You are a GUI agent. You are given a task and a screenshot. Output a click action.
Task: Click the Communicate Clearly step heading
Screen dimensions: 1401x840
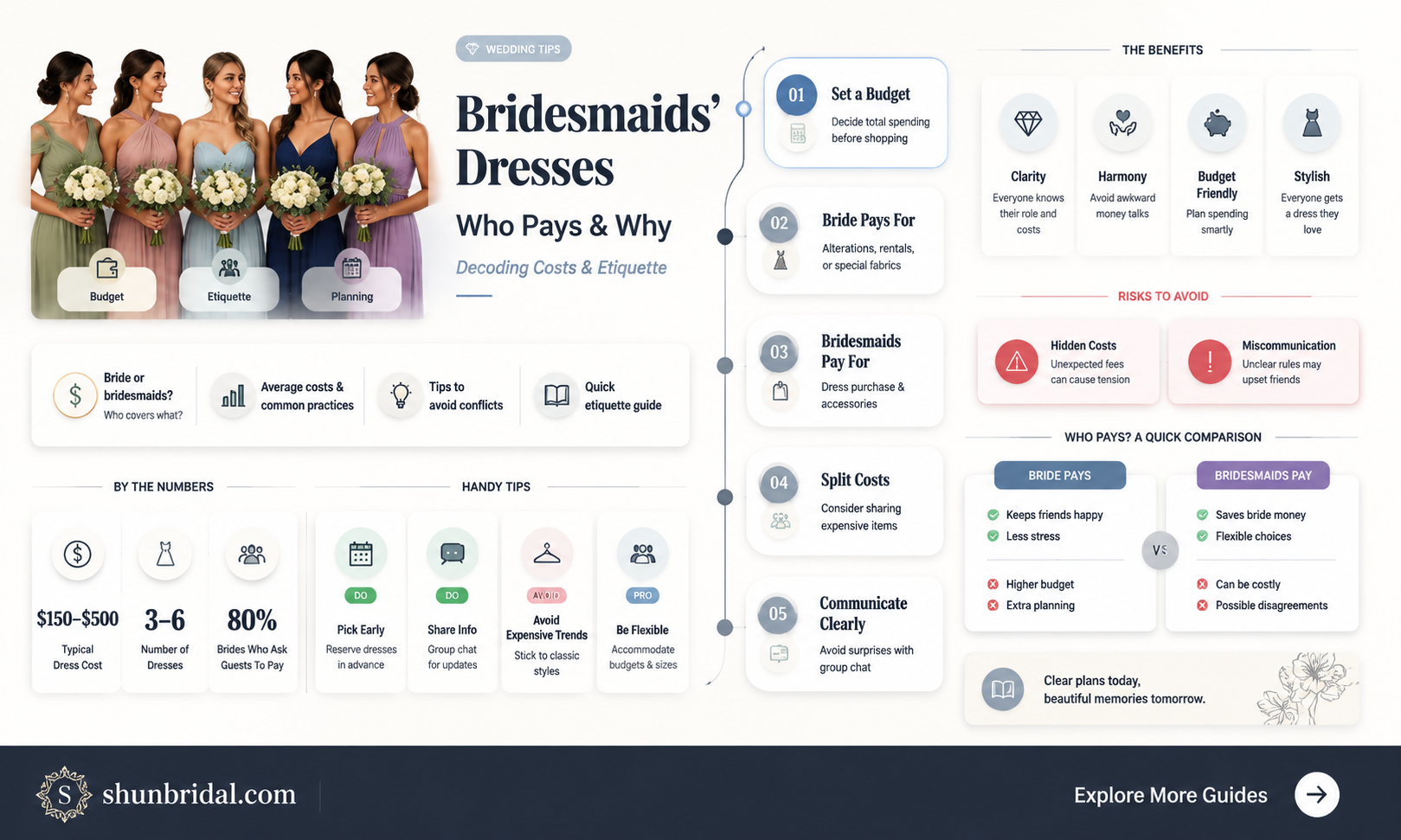coord(864,613)
